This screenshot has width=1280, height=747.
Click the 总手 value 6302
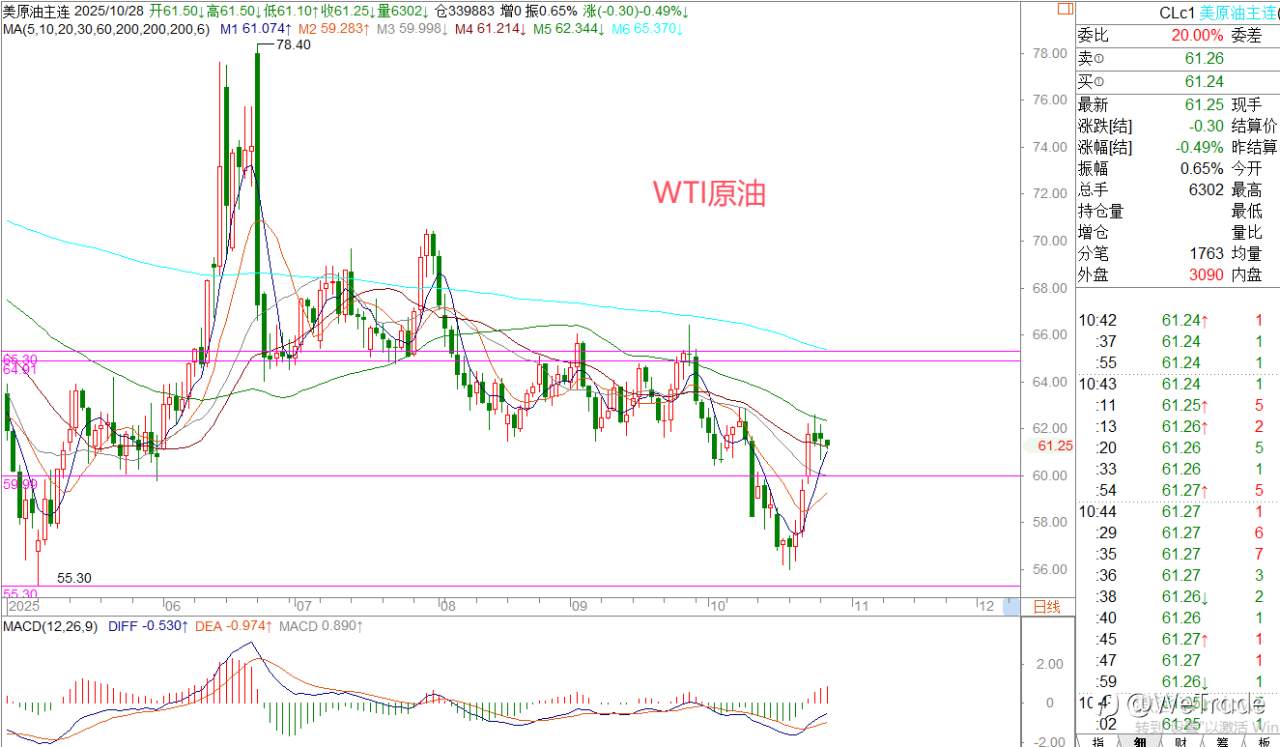point(1207,190)
